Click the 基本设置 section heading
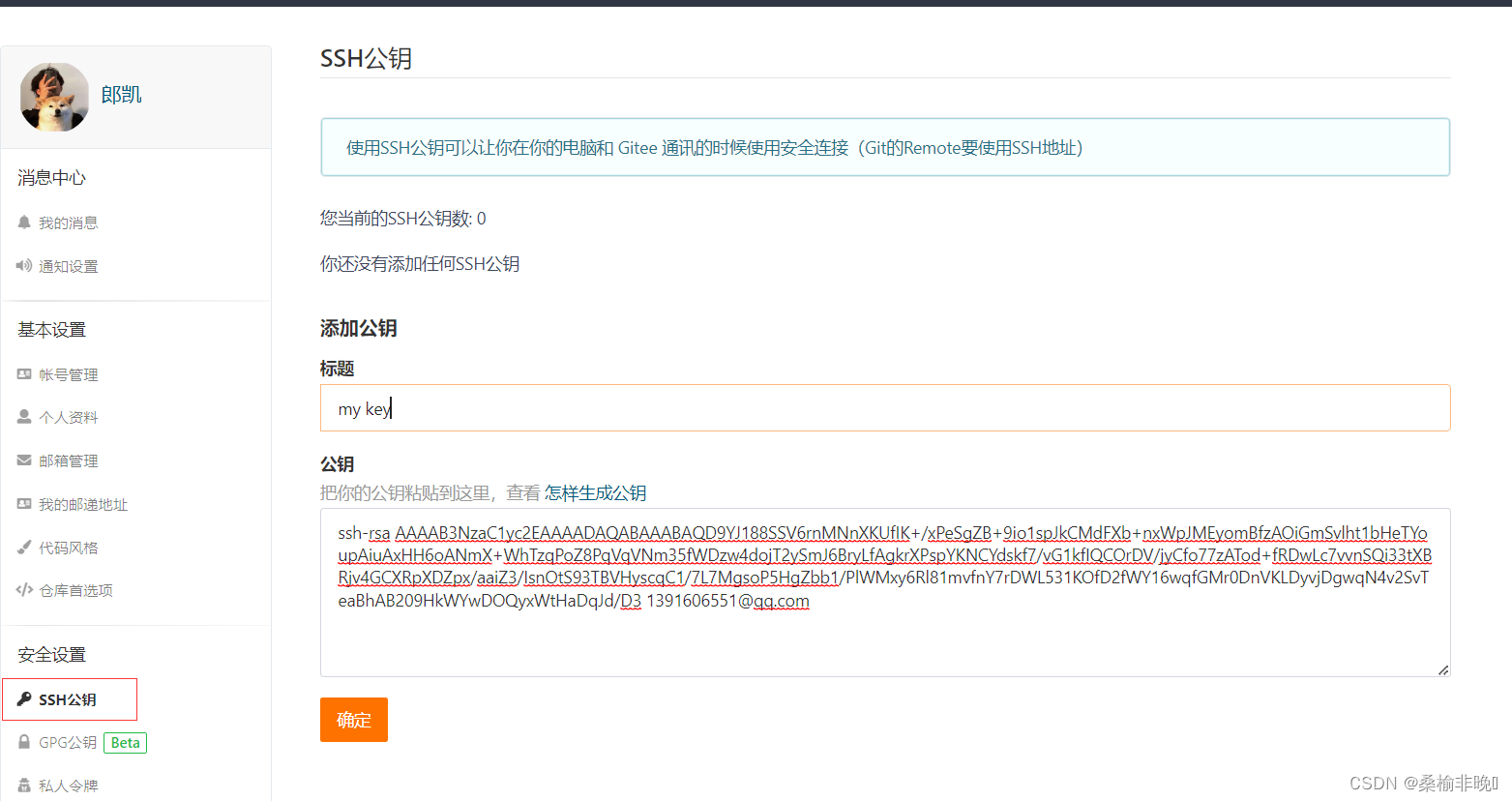Viewport: 1512px width, 801px height. (x=52, y=330)
